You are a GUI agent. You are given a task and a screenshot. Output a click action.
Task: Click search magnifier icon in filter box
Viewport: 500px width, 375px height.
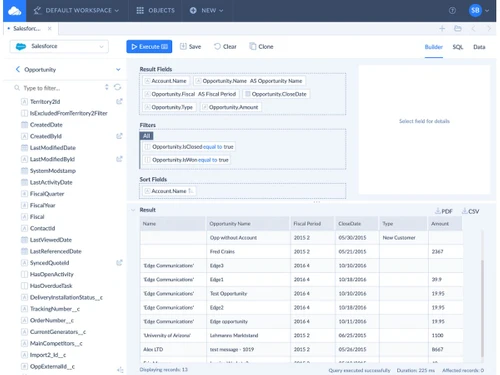[17, 88]
